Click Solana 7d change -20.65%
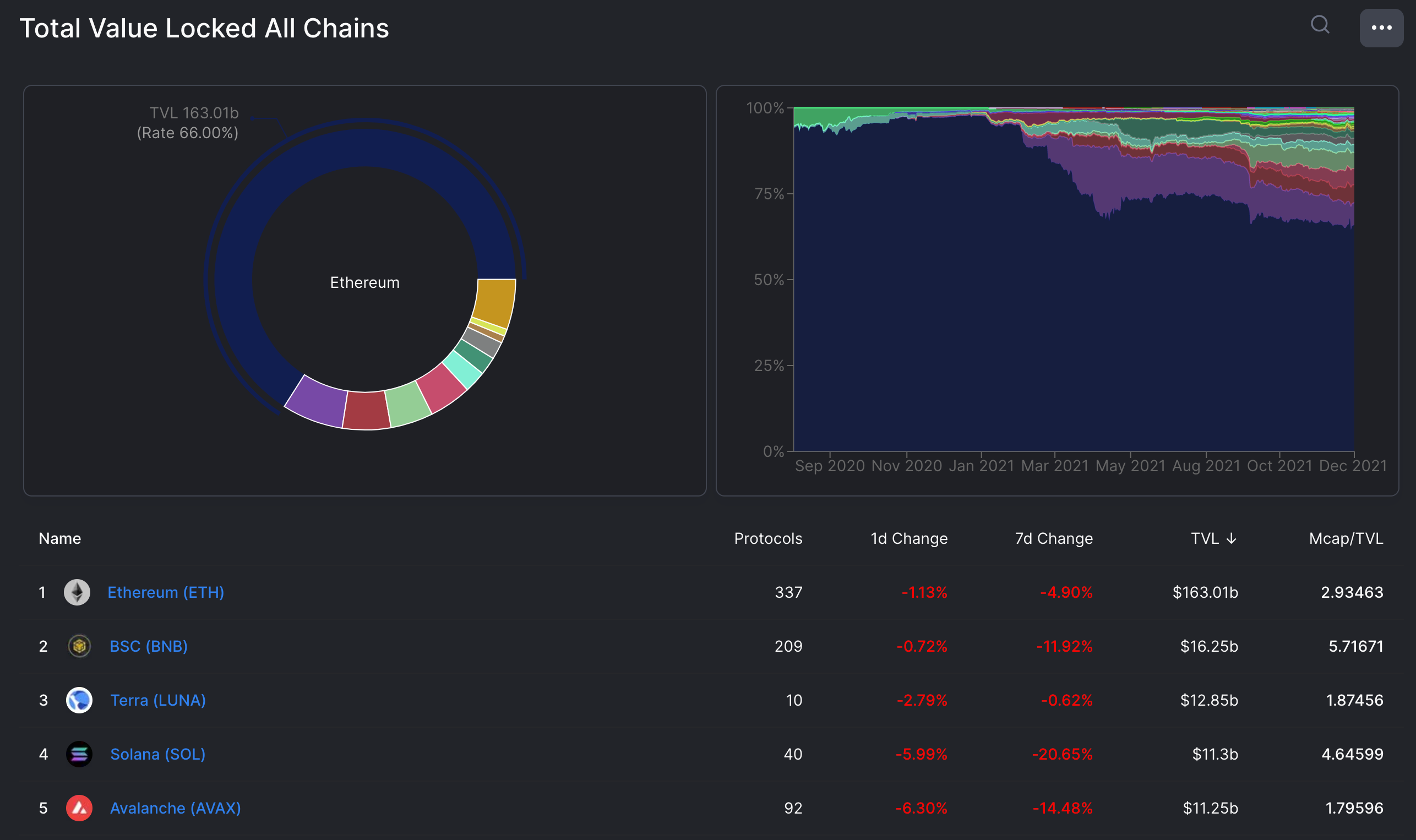 pyautogui.click(x=1063, y=754)
